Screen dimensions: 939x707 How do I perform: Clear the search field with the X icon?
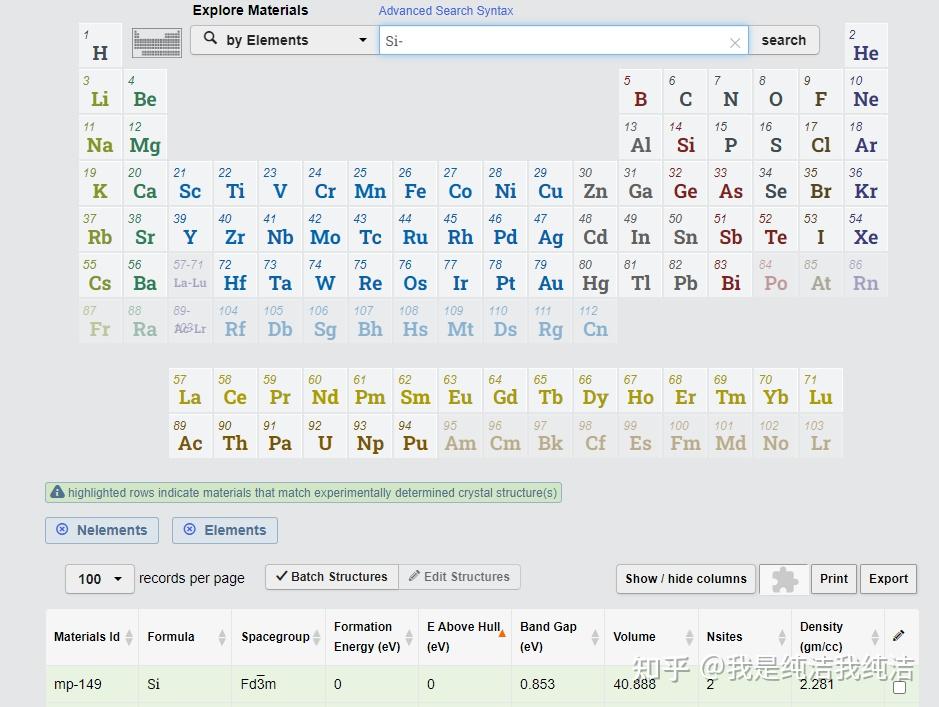(x=735, y=42)
